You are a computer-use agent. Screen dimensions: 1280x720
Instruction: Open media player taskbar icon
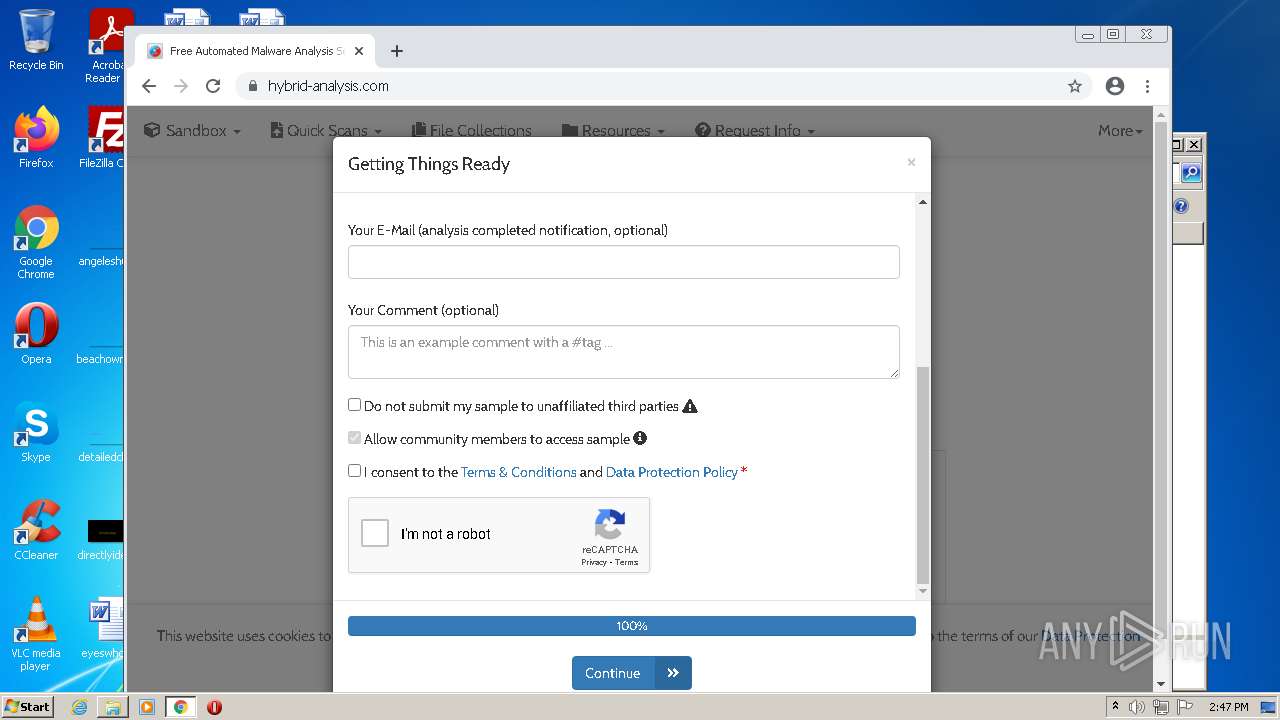coord(147,707)
